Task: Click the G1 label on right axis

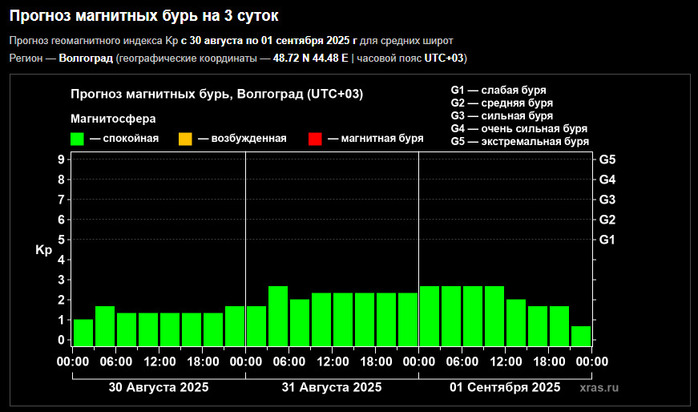Action: coord(606,240)
